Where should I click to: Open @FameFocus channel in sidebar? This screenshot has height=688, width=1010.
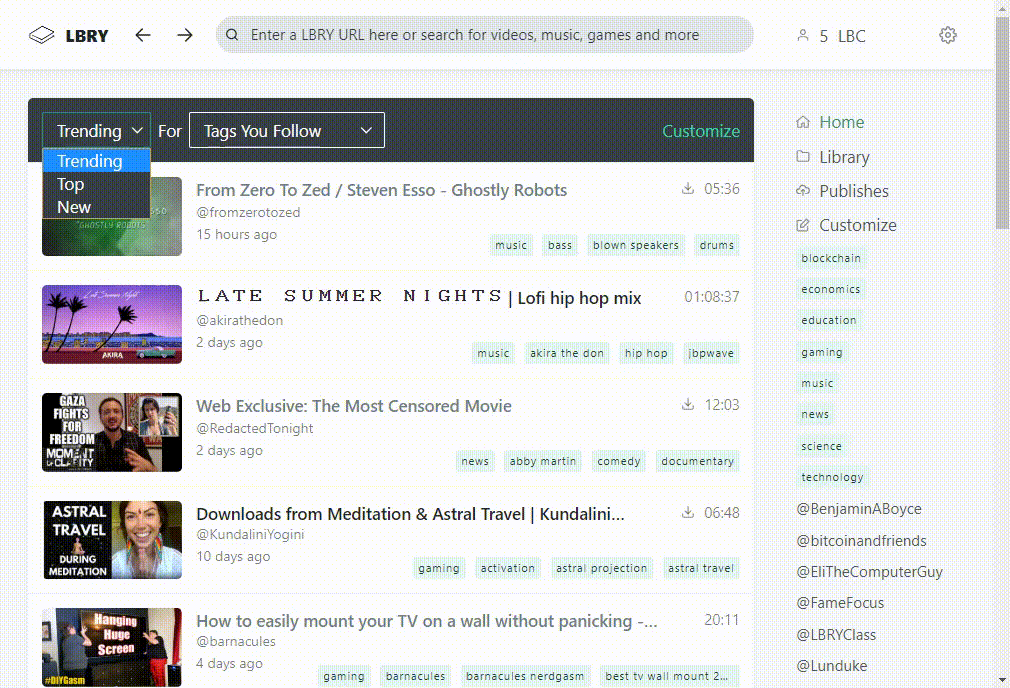point(840,603)
